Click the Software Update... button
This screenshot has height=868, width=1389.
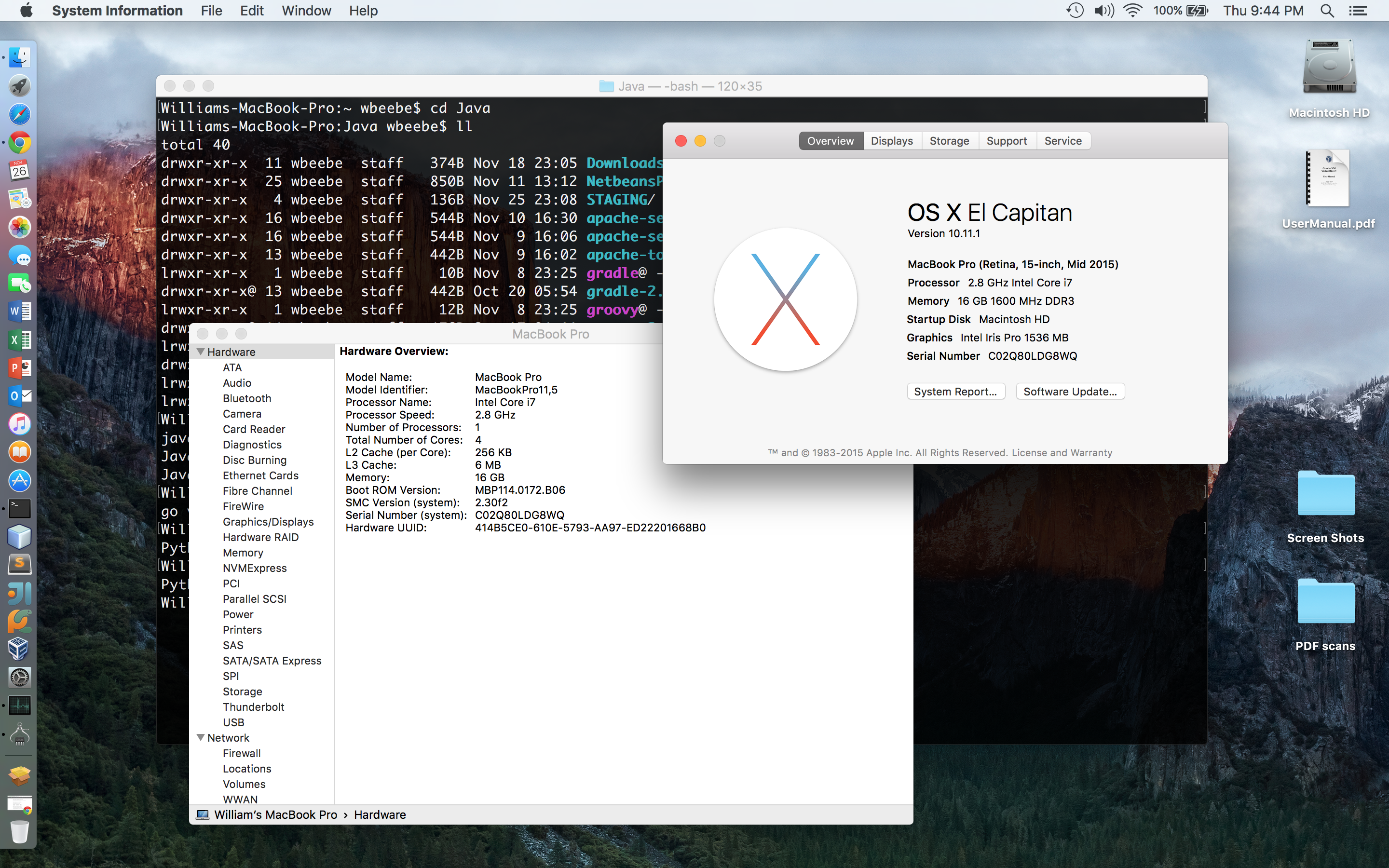(1070, 392)
